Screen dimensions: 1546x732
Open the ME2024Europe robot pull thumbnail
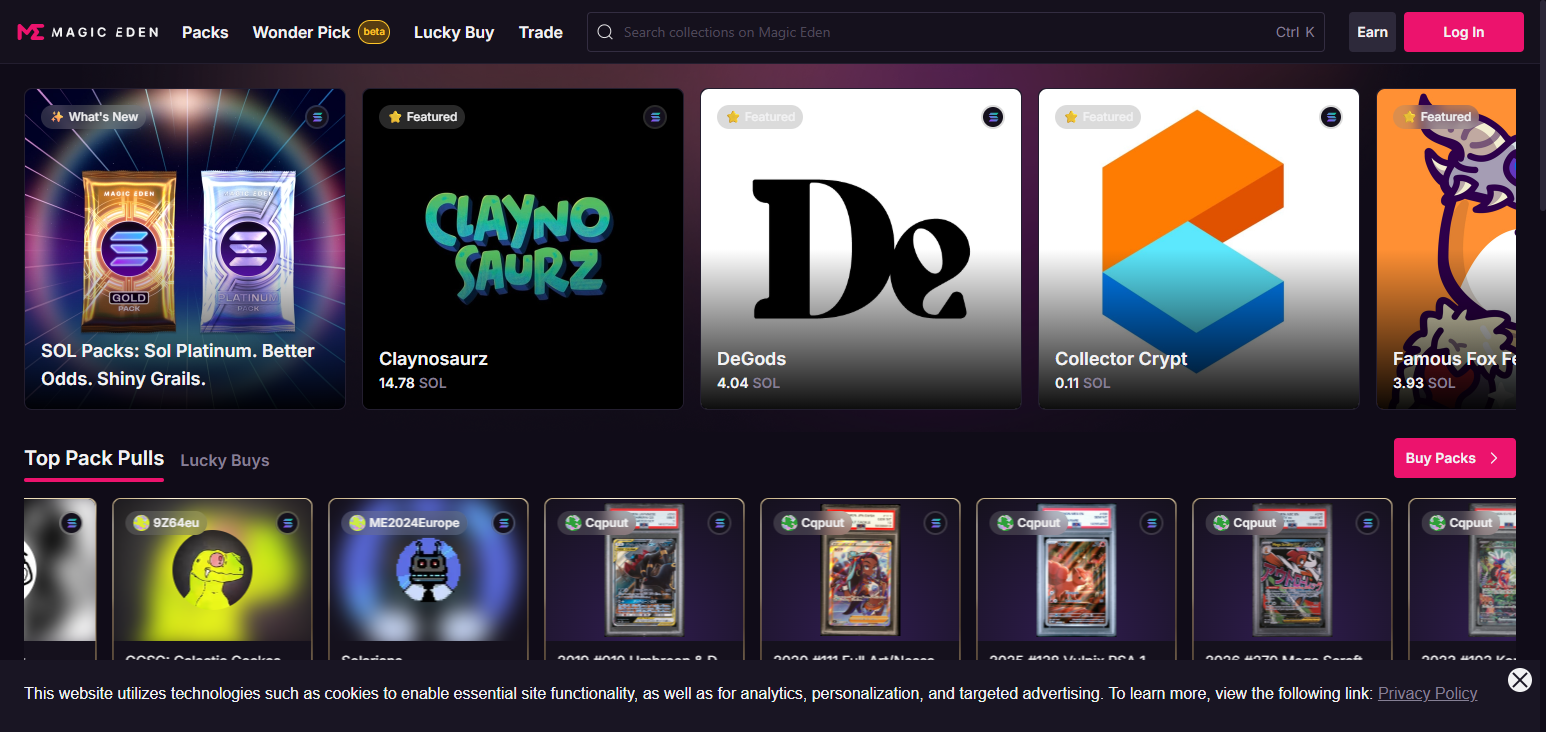428,570
